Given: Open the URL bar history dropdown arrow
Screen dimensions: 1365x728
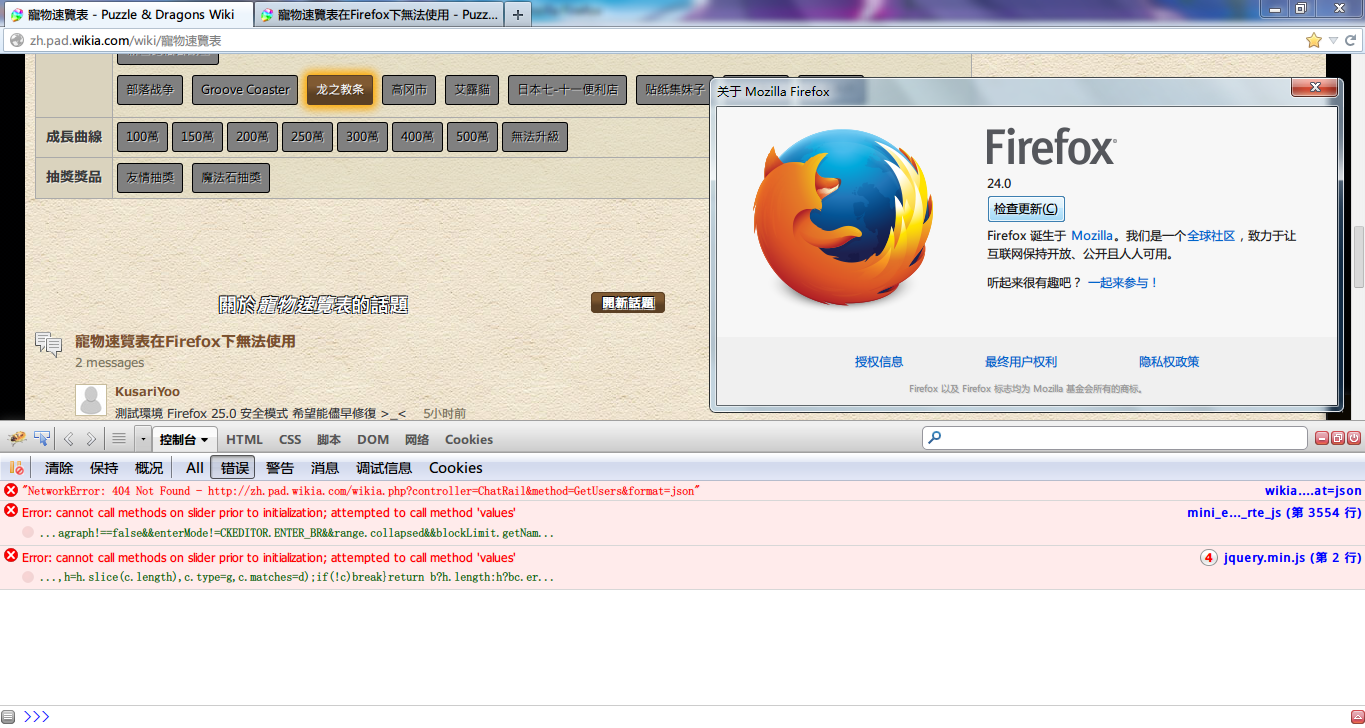Looking at the screenshot, I should pyautogui.click(x=1333, y=41).
